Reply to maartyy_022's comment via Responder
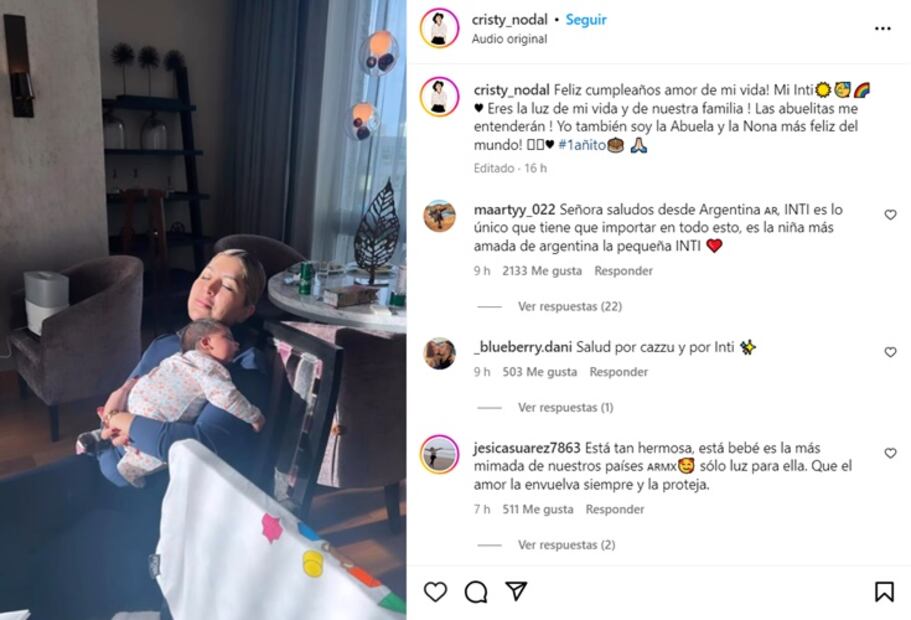The image size is (911, 620). click(623, 271)
